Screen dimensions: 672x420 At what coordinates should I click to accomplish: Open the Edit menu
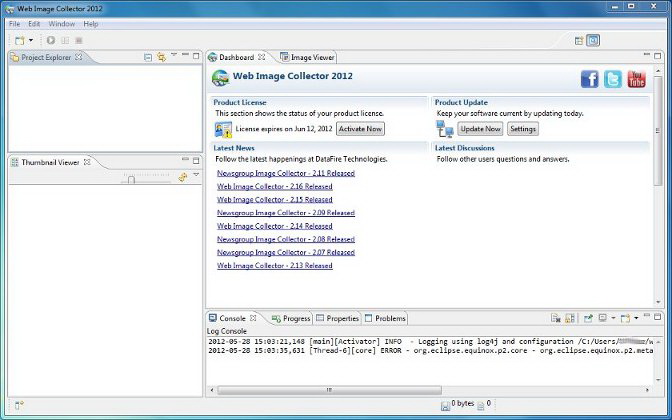34,24
